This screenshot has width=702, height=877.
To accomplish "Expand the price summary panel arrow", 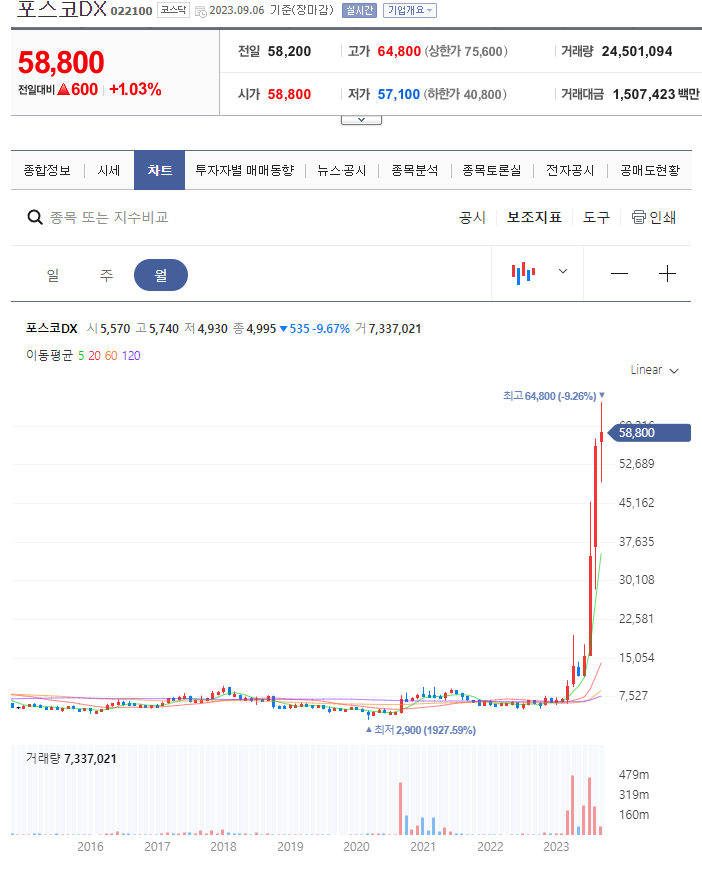I will (x=361, y=120).
